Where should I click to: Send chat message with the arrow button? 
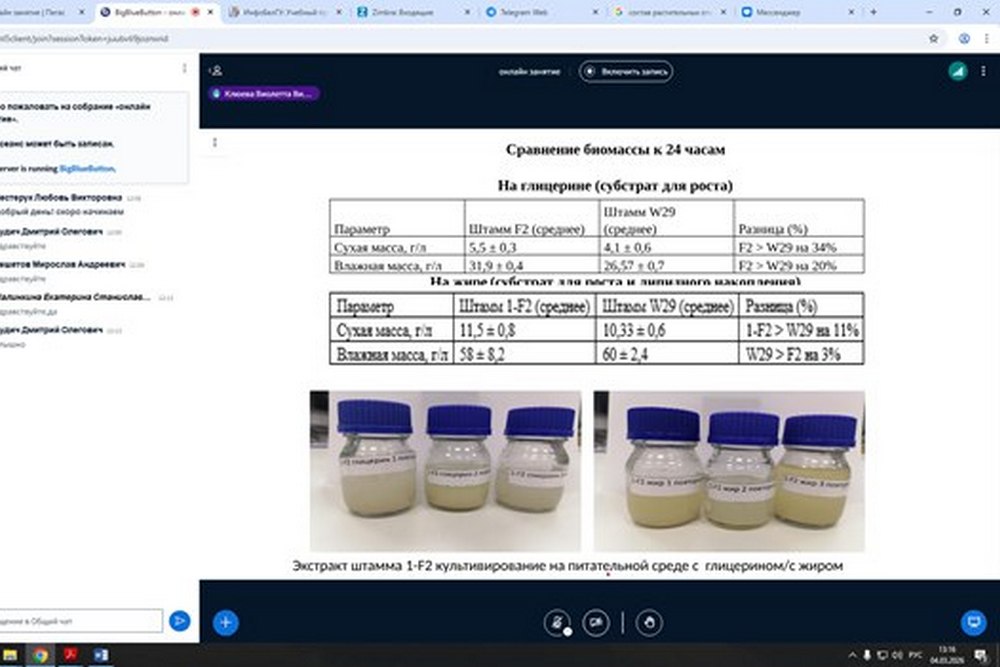[x=179, y=621]
